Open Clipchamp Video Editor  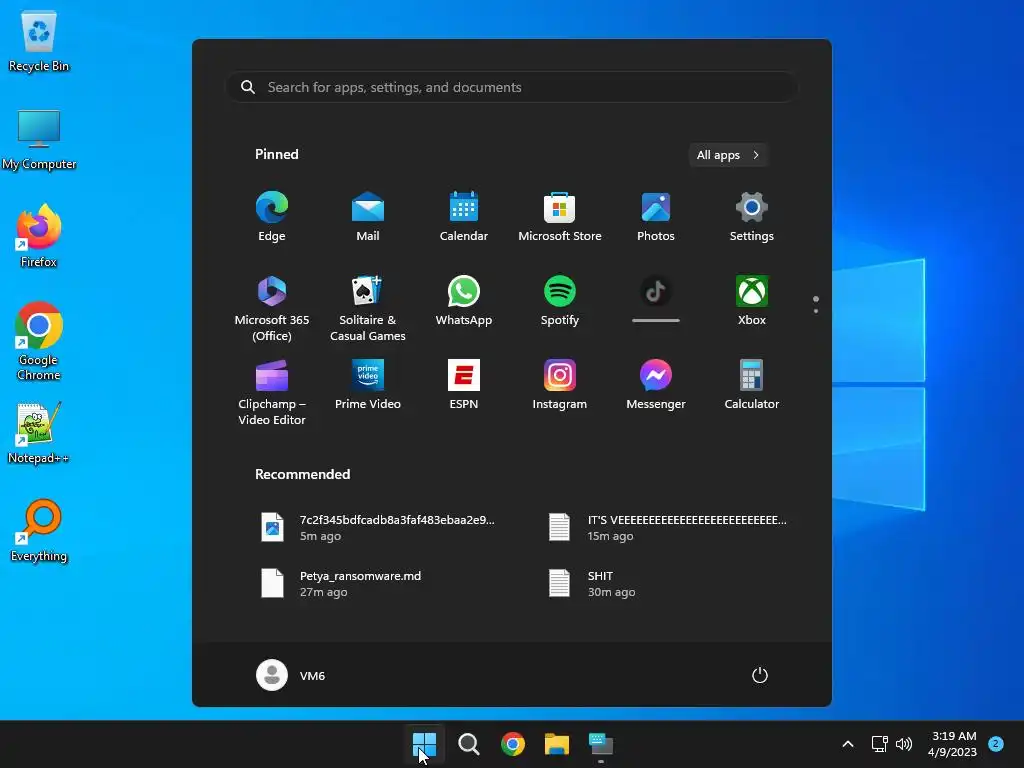(272, 392)
